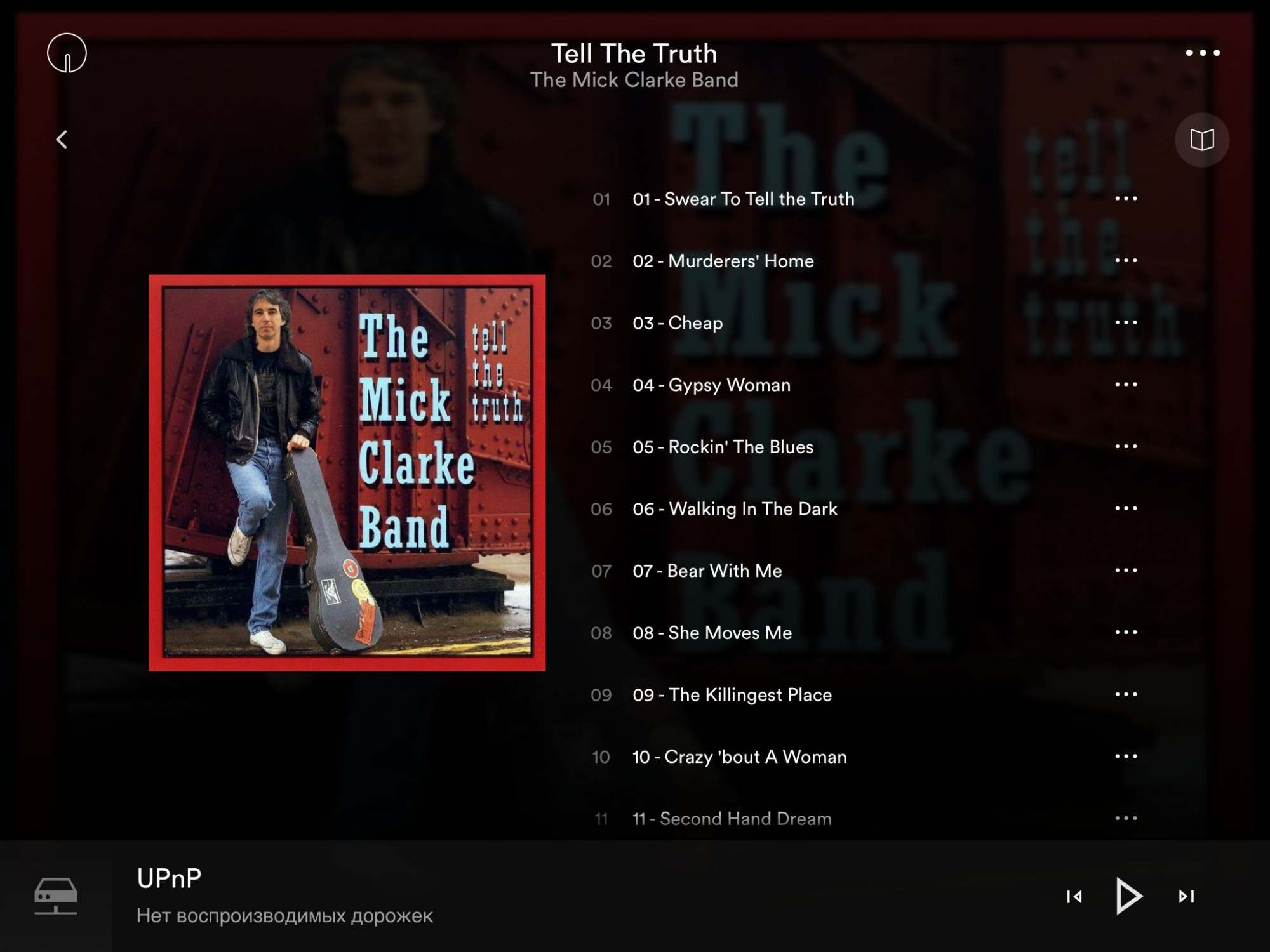Skip to next track
The width and height of the screenshot is (1270, 952).
[x=1186, y=896]
